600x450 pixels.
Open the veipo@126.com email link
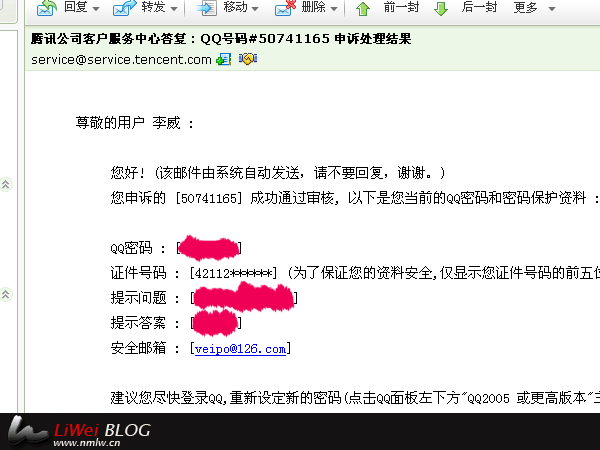[240, 349]
